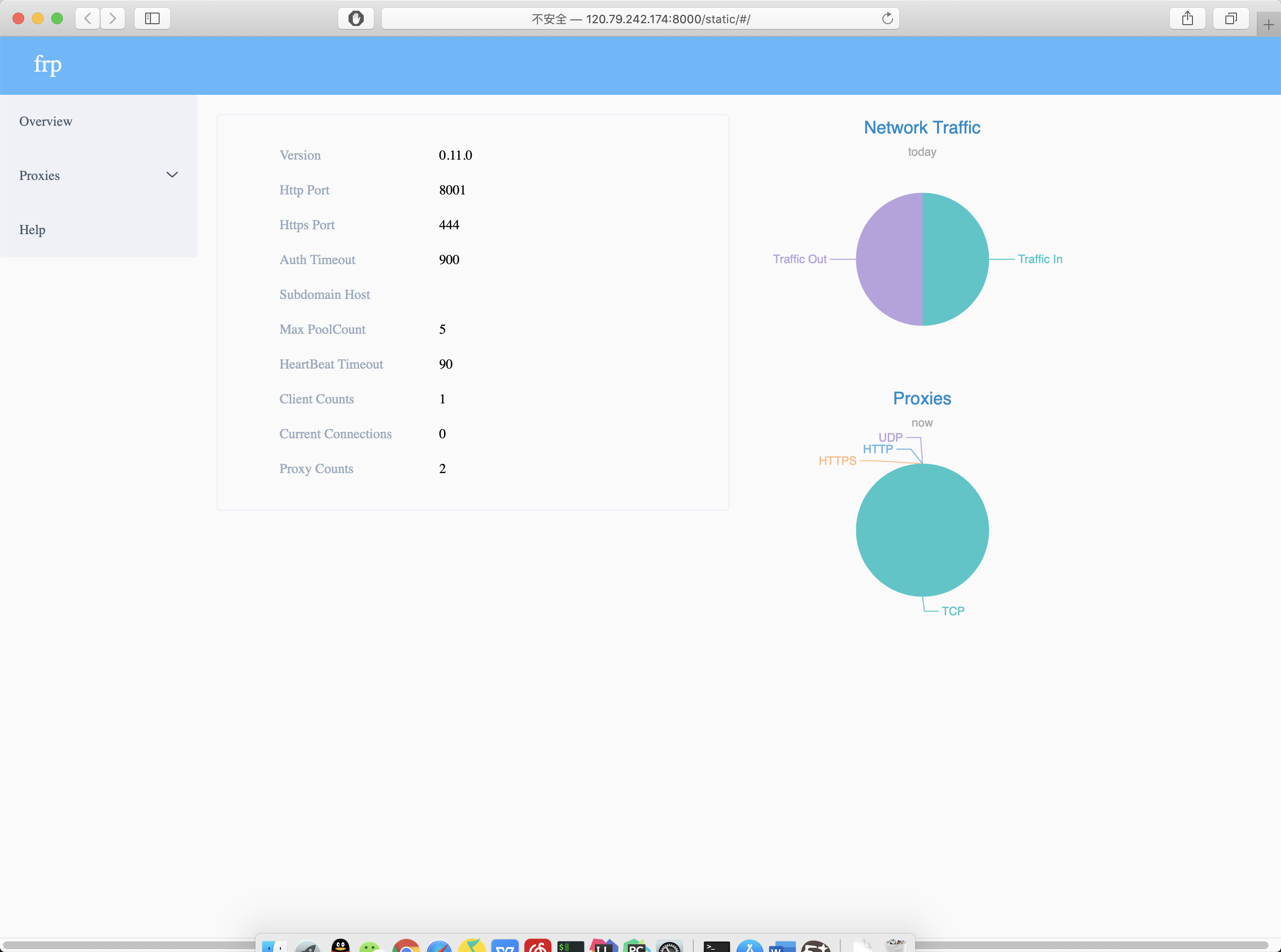Show all tabs overview icon

tap(1230, 18)
